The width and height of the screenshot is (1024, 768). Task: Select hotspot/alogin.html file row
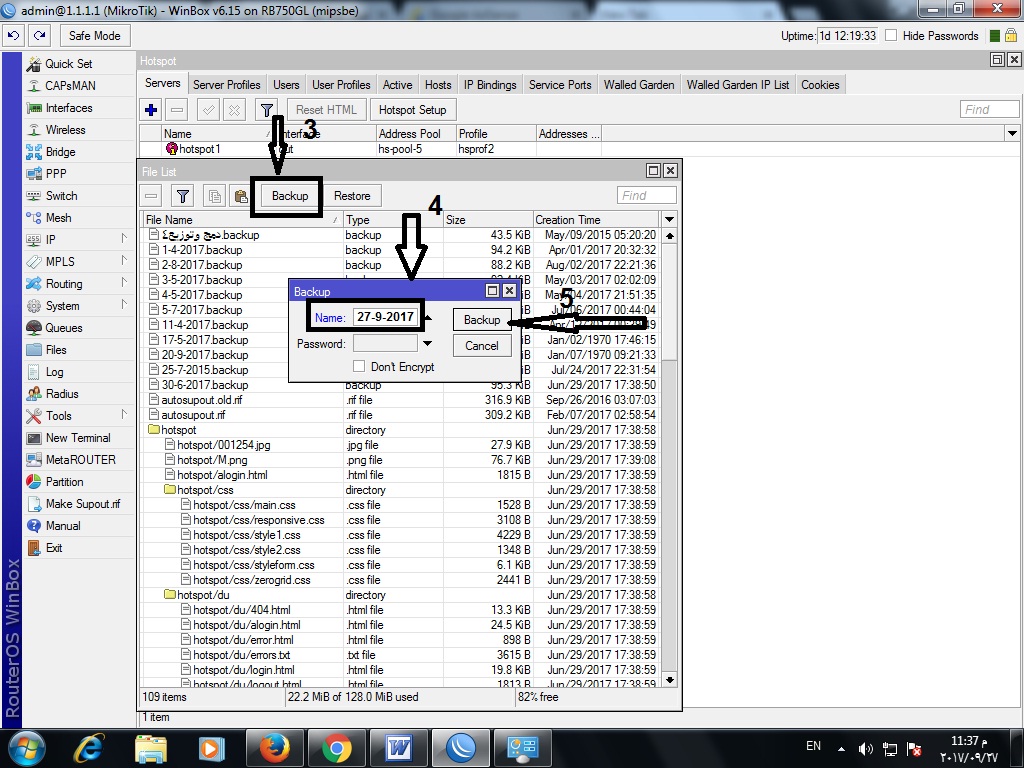(400, 475)
